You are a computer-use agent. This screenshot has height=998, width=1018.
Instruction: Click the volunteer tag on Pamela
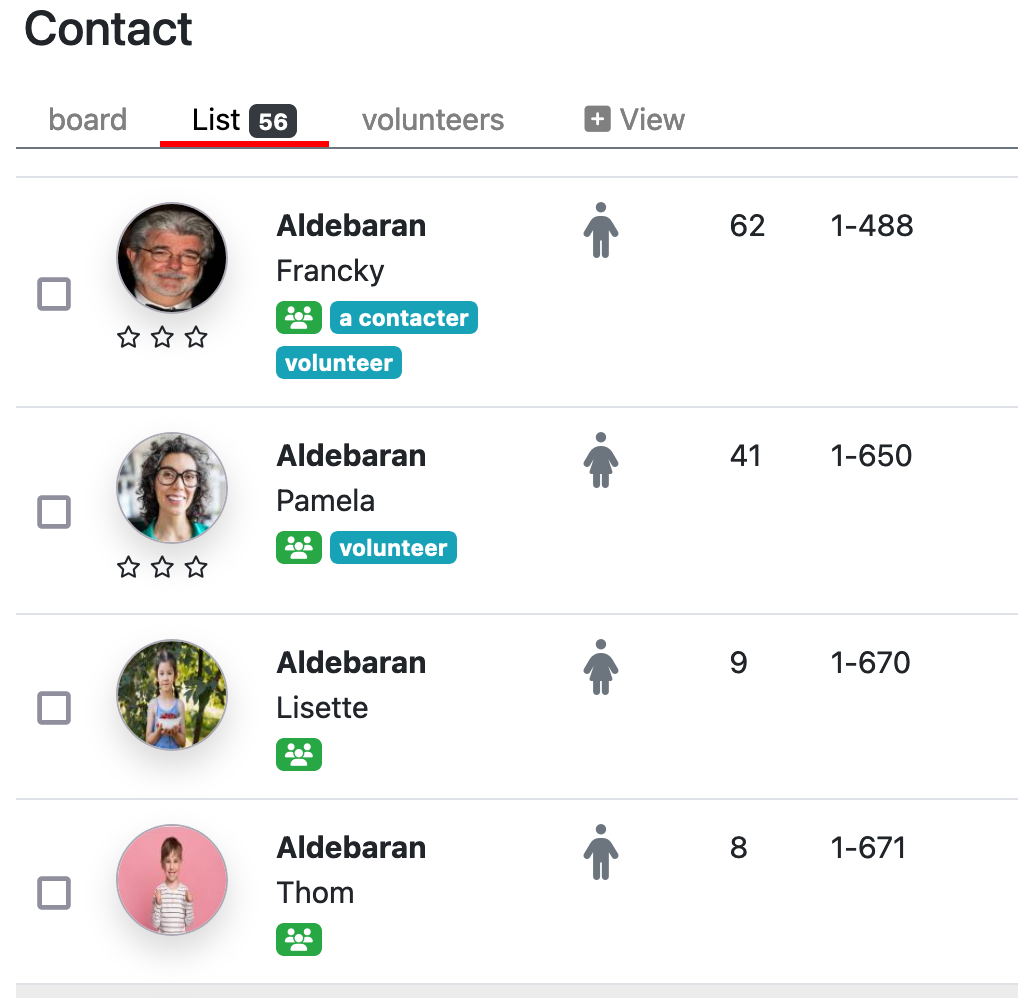(x=393, y=547)
